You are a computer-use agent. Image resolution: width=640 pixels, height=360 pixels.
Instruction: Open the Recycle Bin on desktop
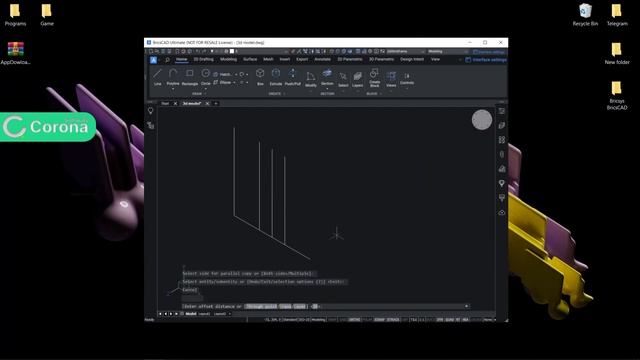(585, 15)
